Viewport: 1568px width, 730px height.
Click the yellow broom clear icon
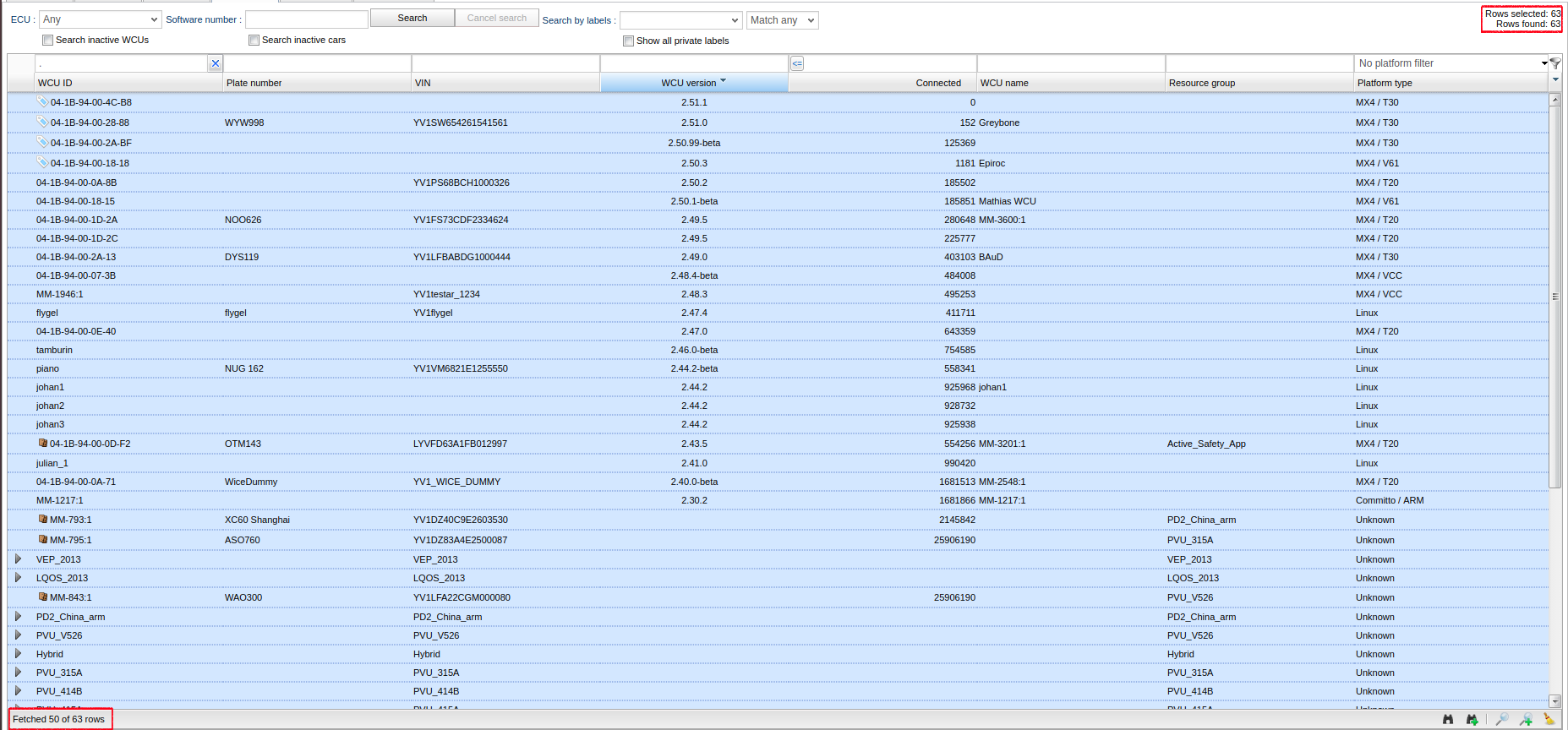tap(1549, 719)
